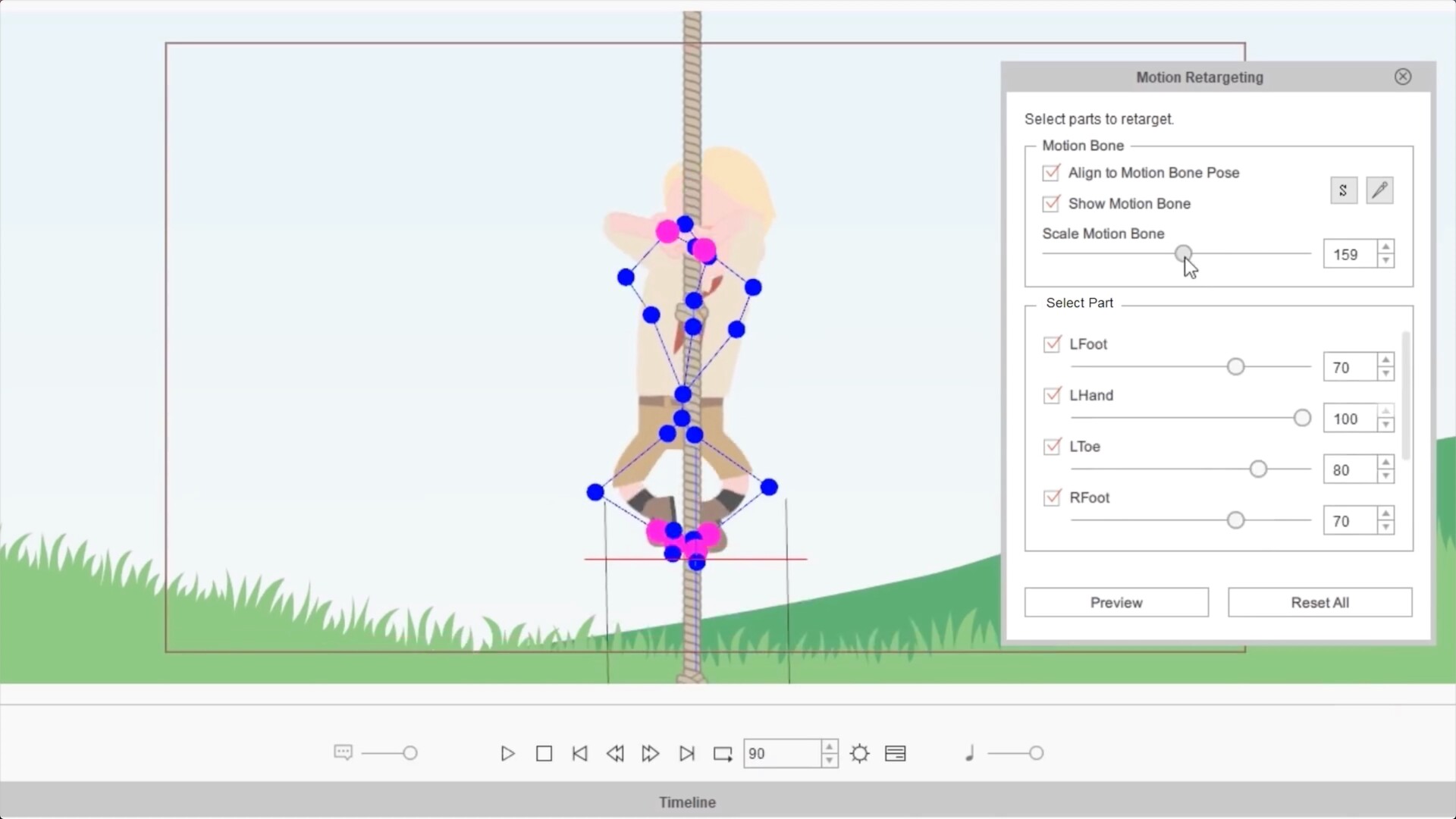This screenshot has height=819, width=1456.
Task: Toggle Show Motion Bone checkbox
Action: pyautogui.click(x=1051, y=204)
